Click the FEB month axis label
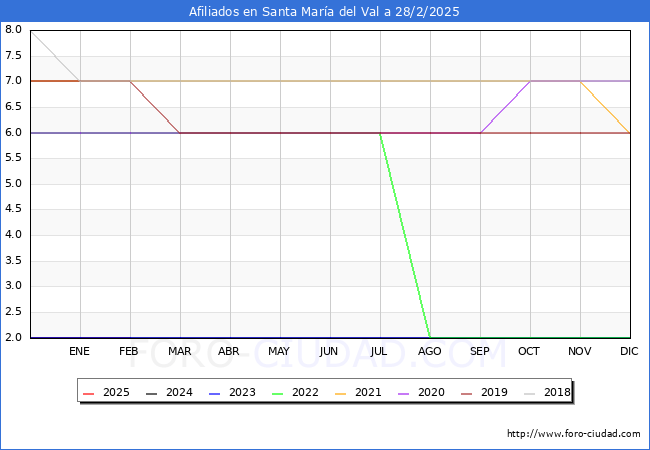Viewport: 650px width, 450px height. 129,351
